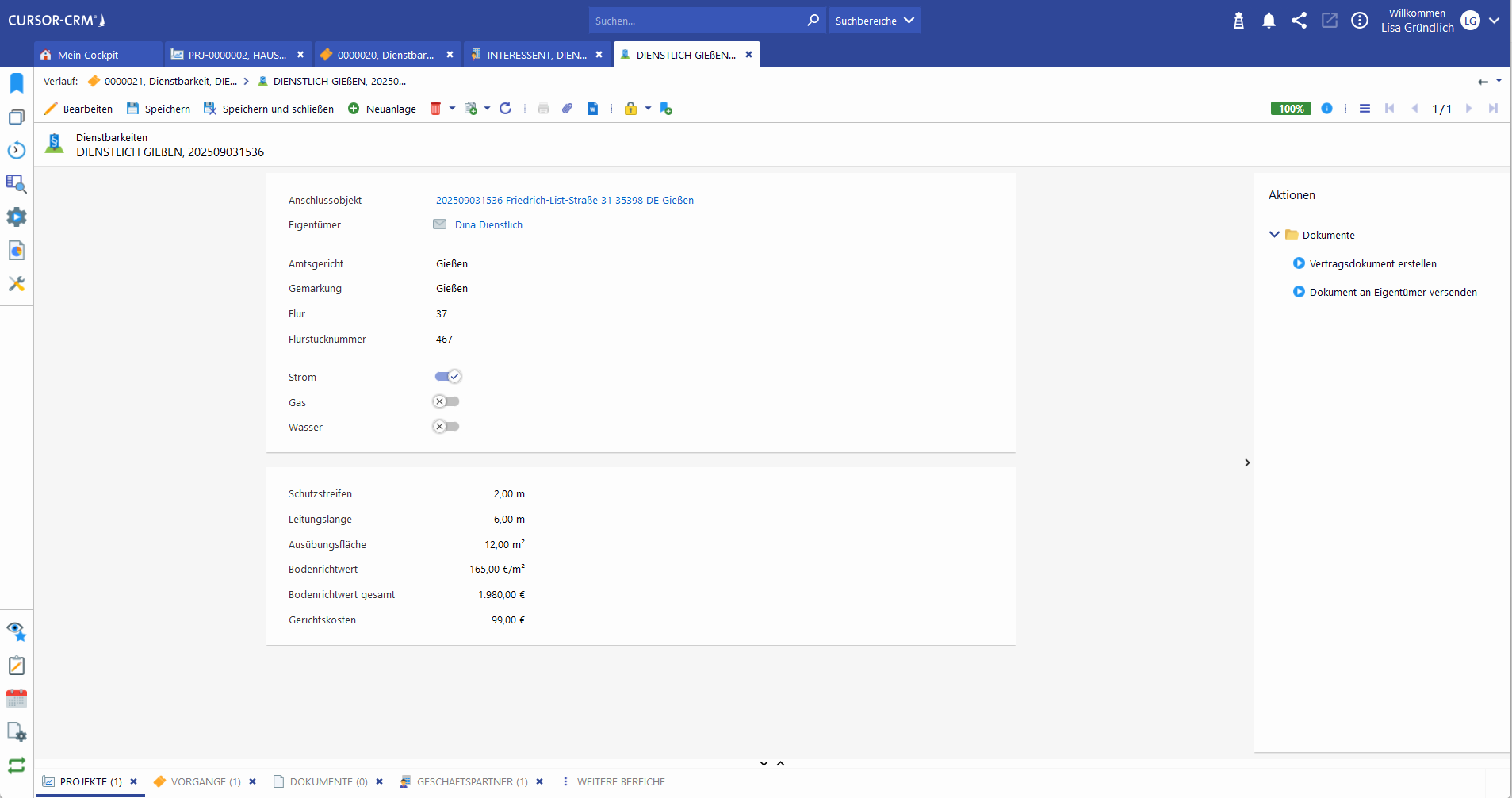Expand the user profile menu arrow
This screenshot has width=1512, height=798.
pos(1495,21)
